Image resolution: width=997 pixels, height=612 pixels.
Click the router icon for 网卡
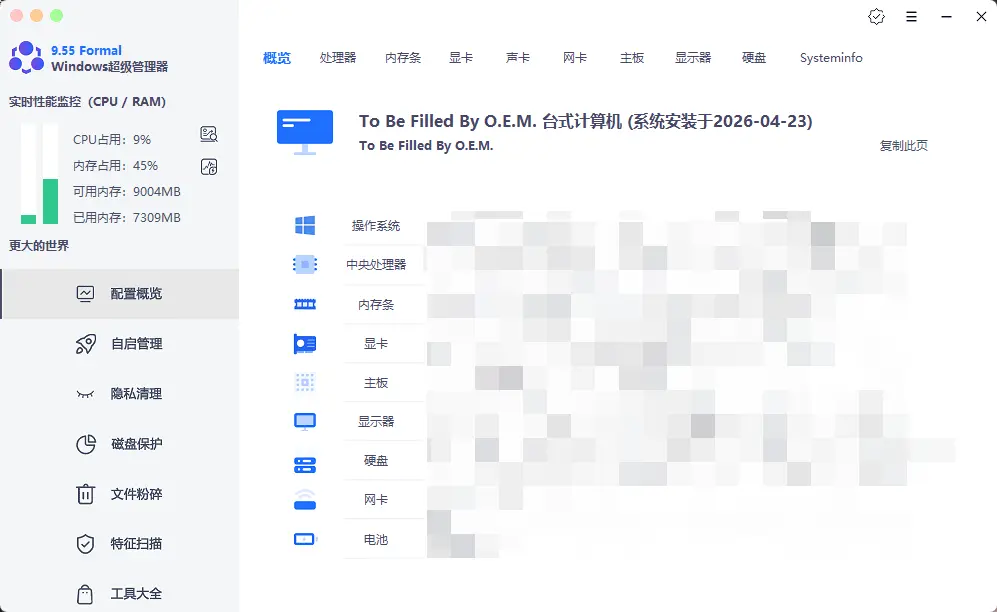[x=305, y=500]
